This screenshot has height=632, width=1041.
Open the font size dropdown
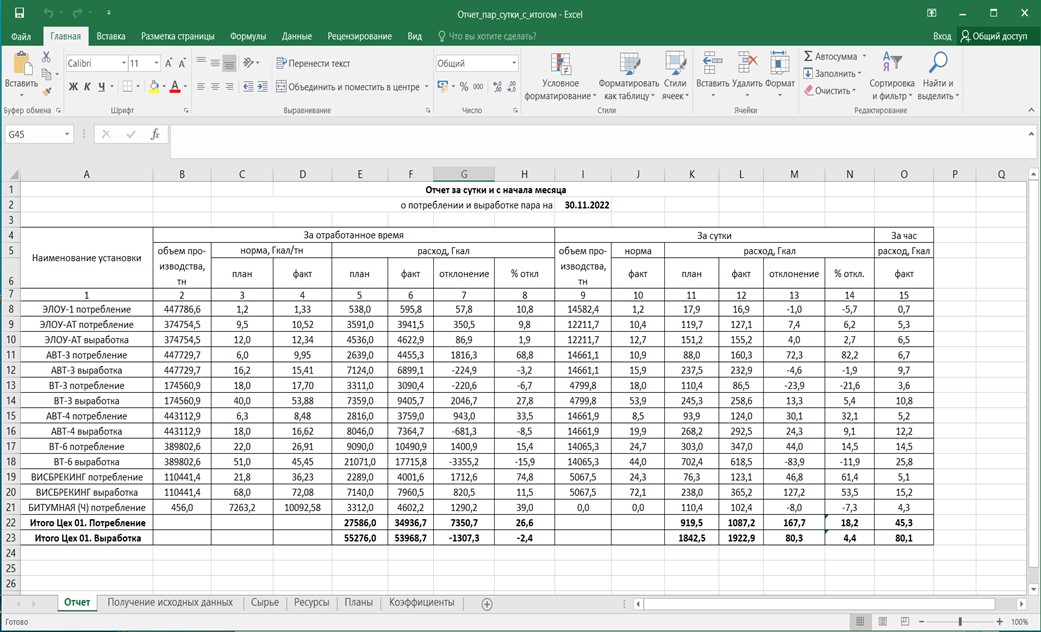(157, 63)
